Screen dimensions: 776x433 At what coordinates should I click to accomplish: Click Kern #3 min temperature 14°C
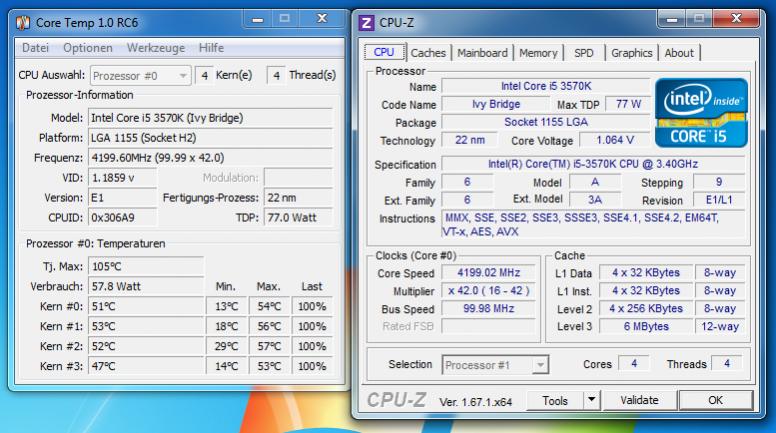[x=226, y=366]
